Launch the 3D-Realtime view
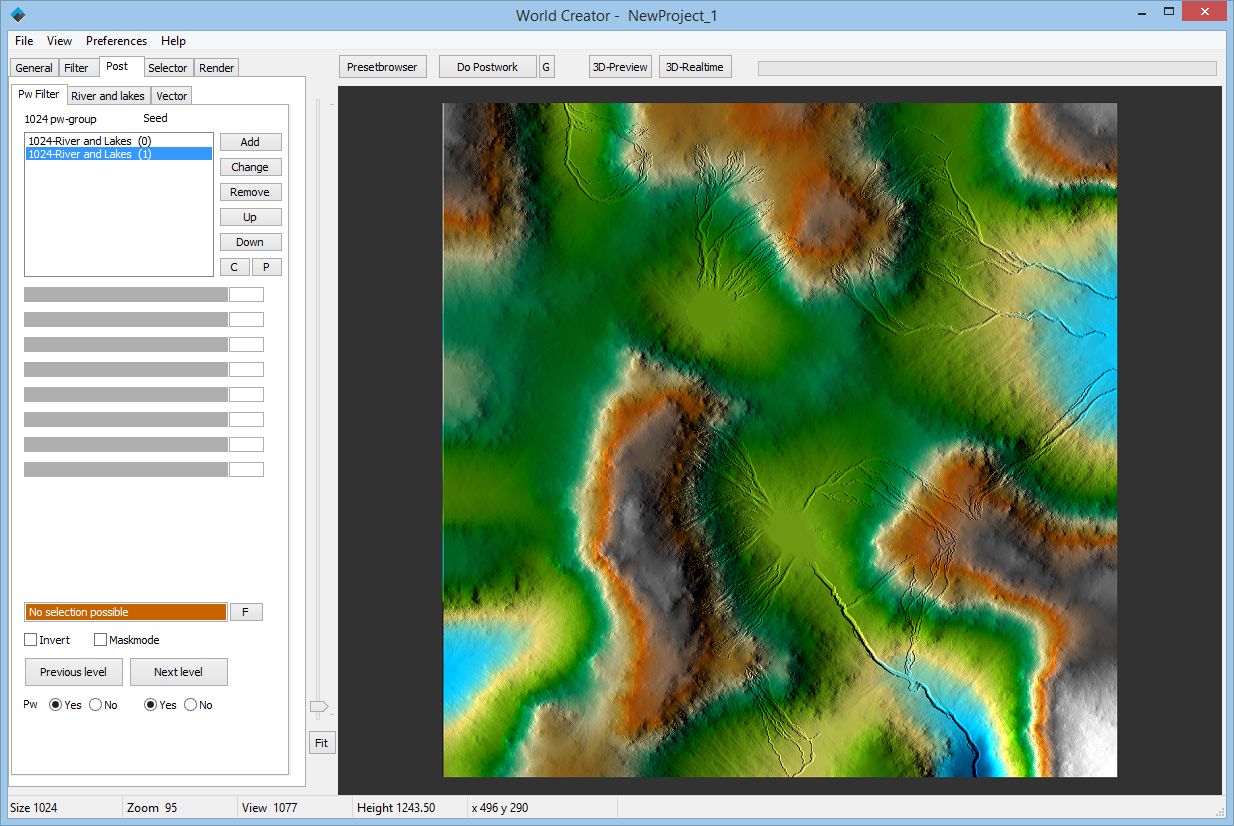 694,66
